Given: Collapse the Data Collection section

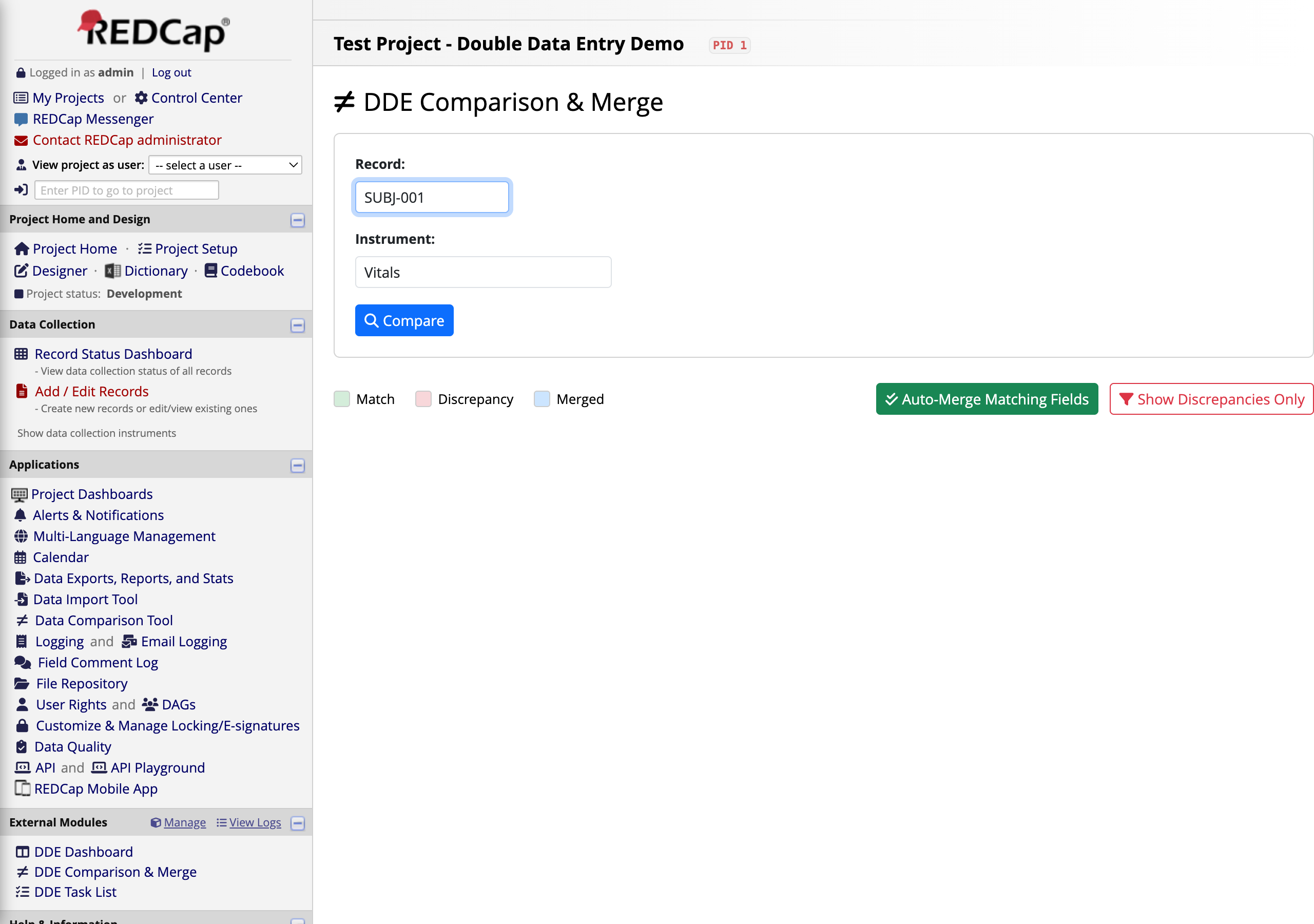Looking at the screenshot, I should (298, 326).
